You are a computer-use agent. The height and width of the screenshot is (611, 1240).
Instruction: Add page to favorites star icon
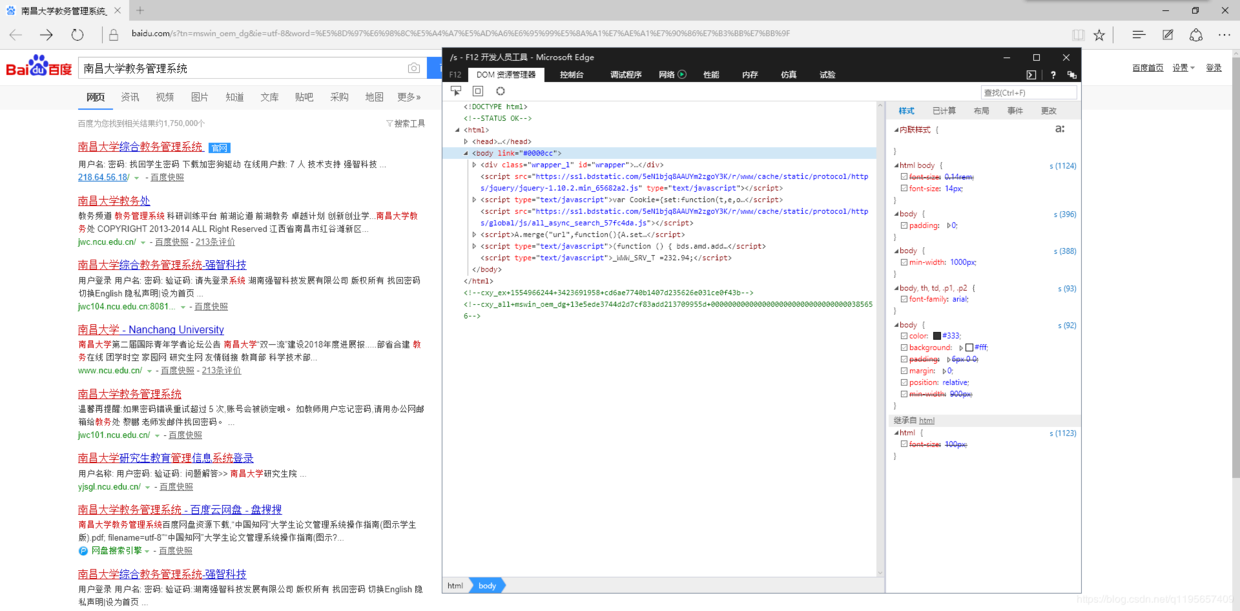pos(1099,34)
